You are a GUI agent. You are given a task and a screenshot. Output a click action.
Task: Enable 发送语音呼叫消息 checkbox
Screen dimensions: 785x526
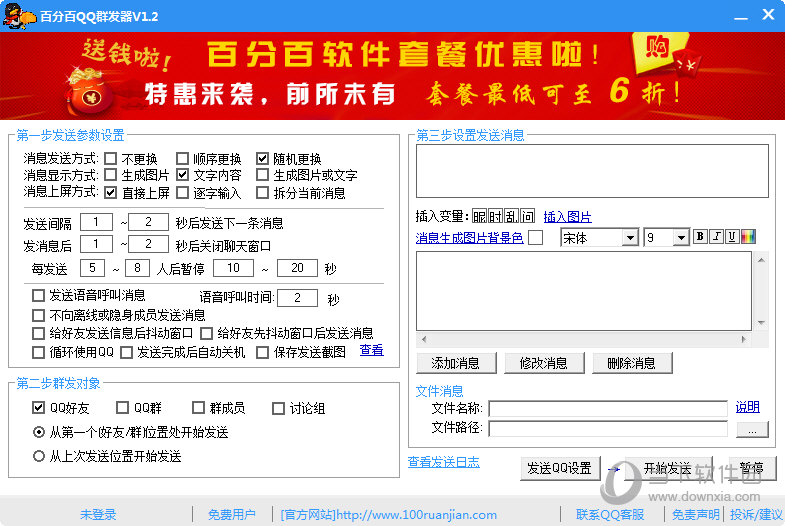pyautogui.click(x=38, y=295)
